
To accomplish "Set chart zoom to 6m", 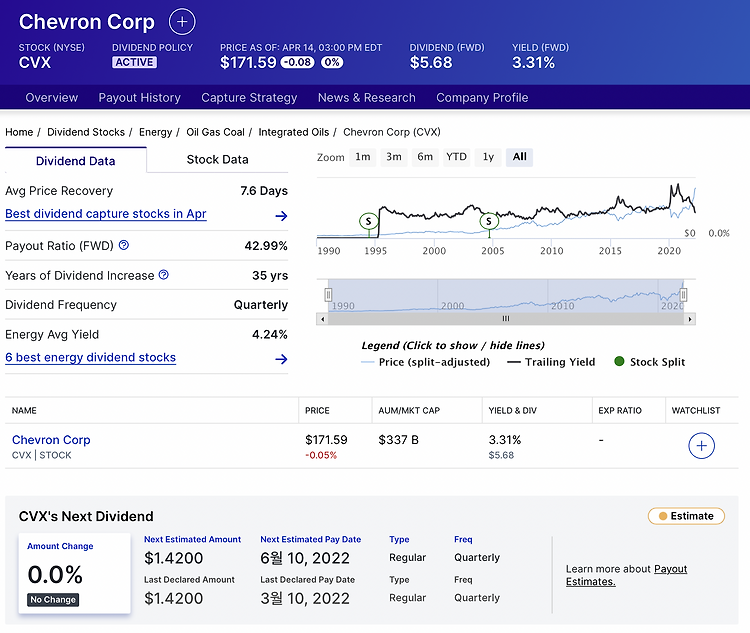I will (x=425, y=157).
